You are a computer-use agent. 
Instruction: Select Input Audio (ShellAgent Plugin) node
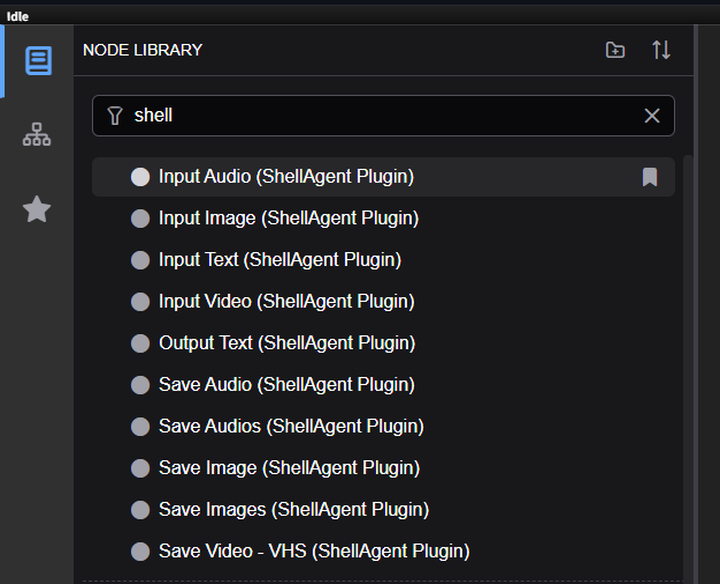pos(383,177)
